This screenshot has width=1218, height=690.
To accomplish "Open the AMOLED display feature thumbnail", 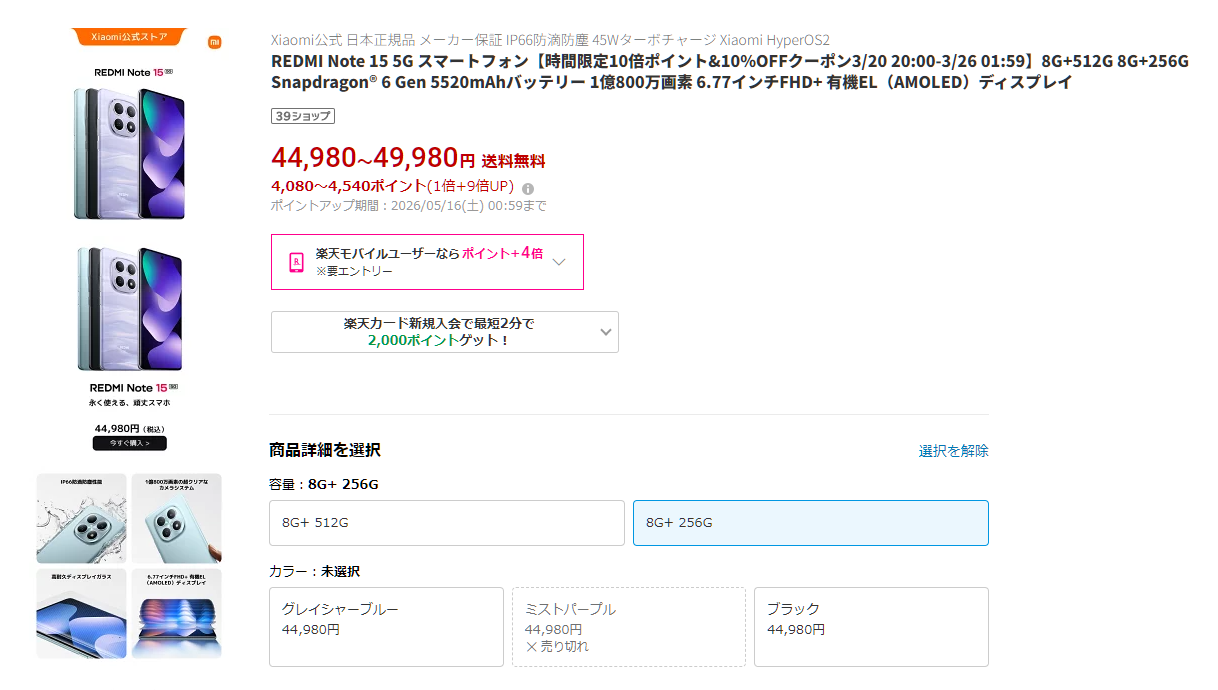I will (176, 613).
